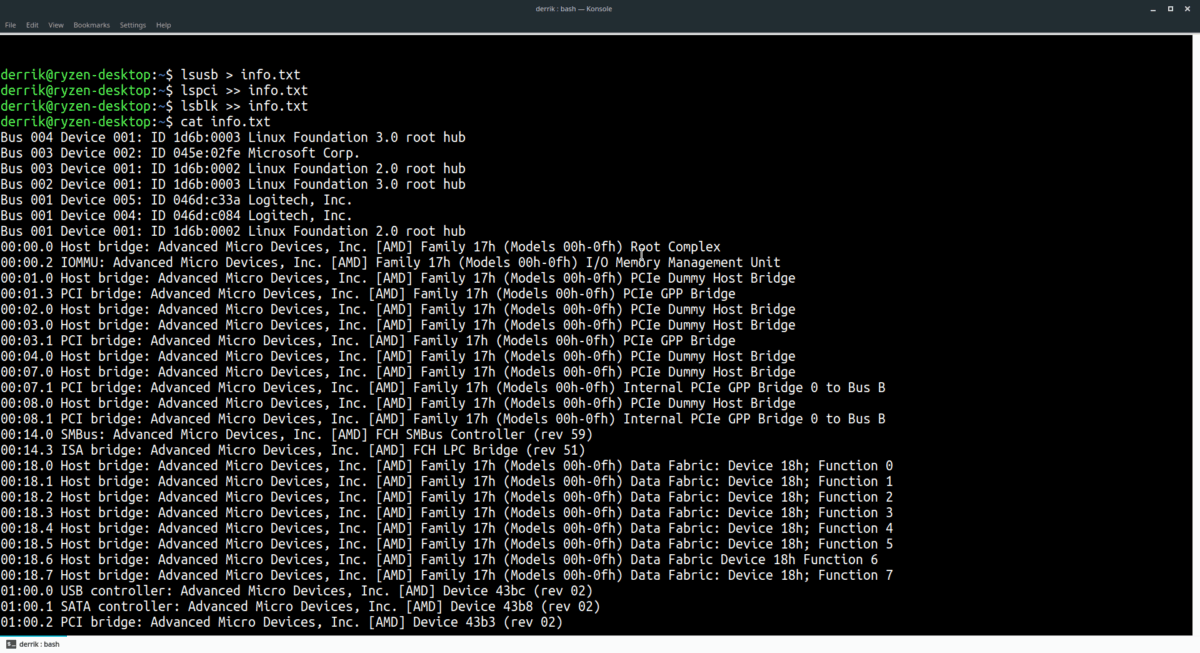
Task: Select the 'derrik : bash' tab
Action: click(x=33, y=644)
